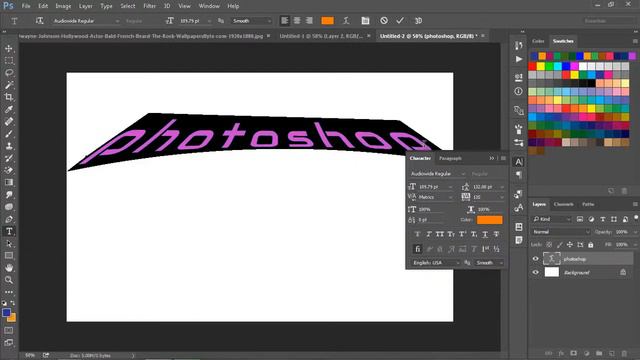
Task: Select the Brush tool
Action: [x=9, y=134]
